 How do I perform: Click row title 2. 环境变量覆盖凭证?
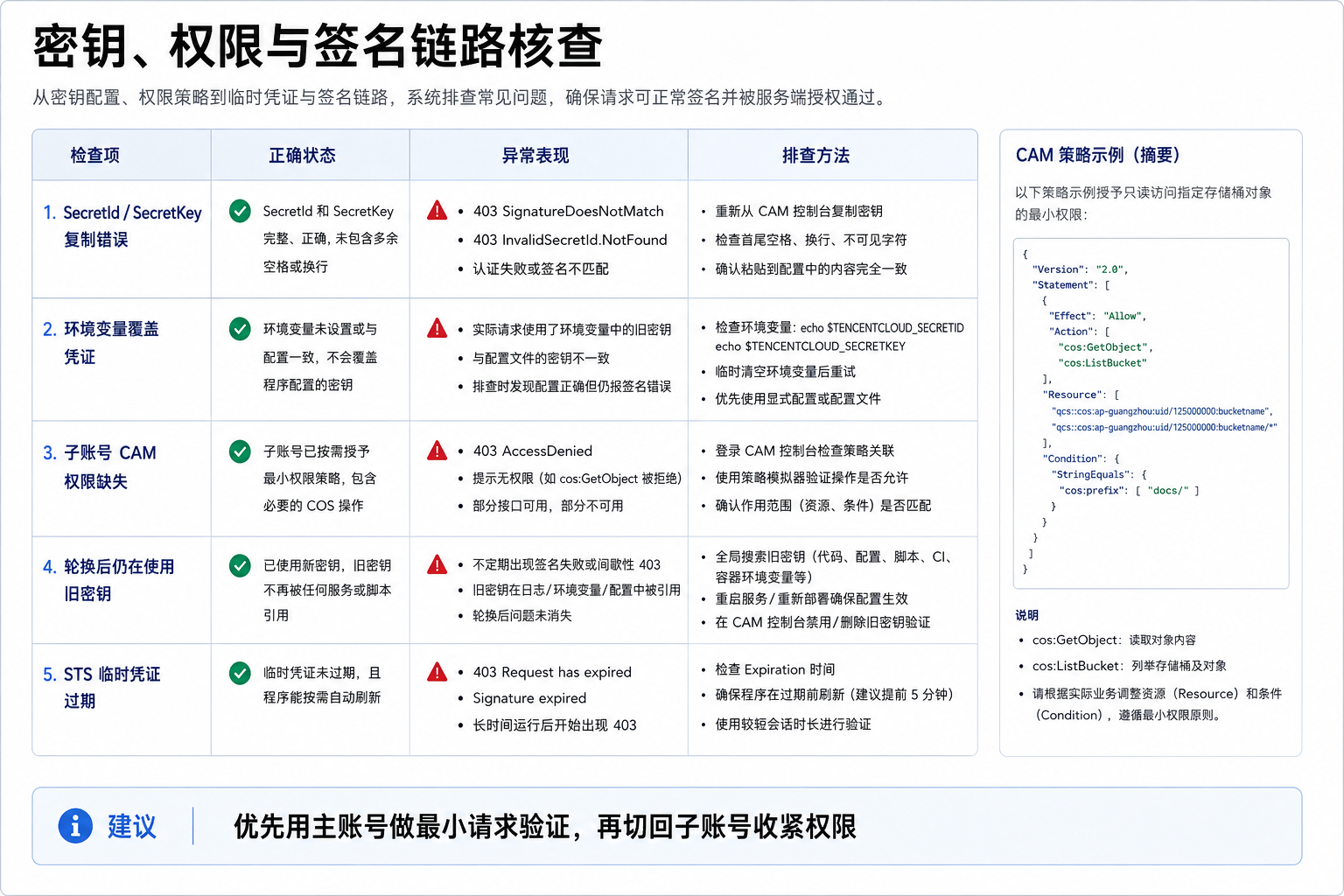[x=101, y=342]
